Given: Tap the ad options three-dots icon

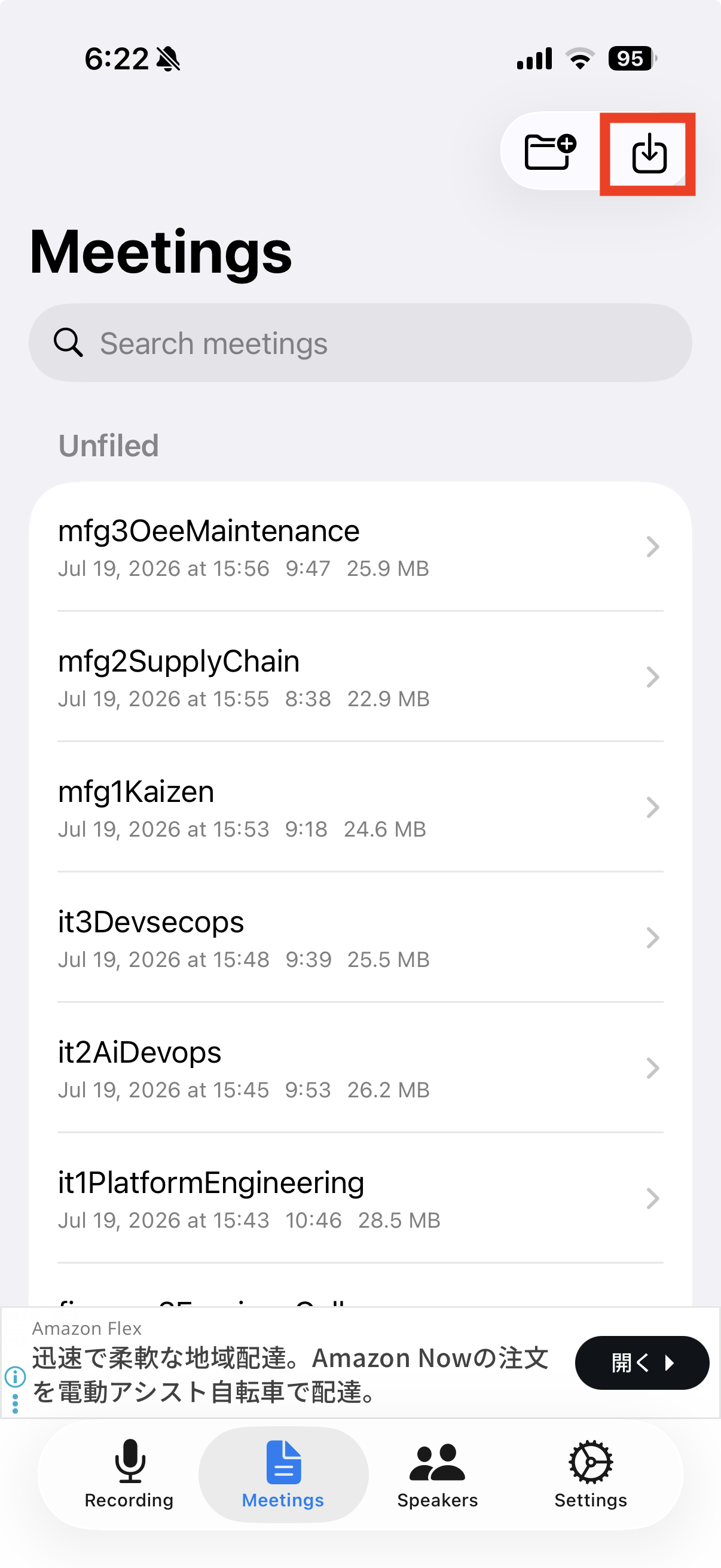Looking at the screenshot, I should [x=14, y=1404].
